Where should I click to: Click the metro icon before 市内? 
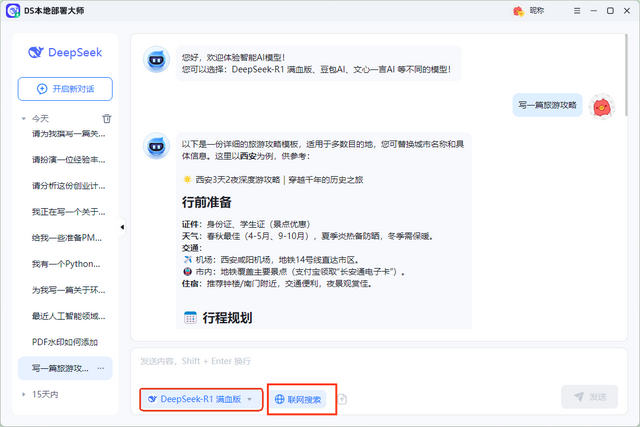[x=187, y=271]
